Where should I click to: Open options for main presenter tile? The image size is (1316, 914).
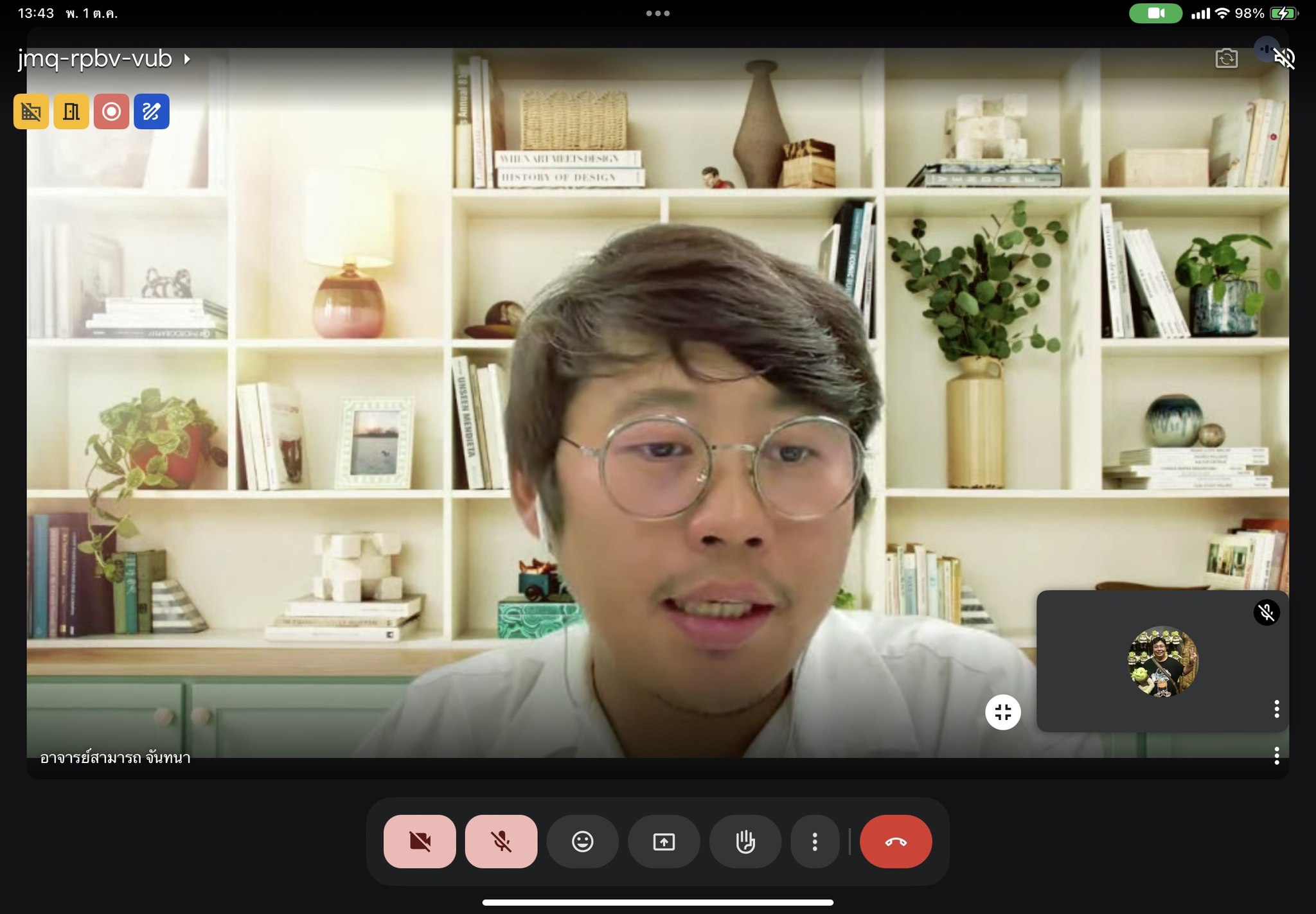pyautogui.click(x=1276, y=755)
